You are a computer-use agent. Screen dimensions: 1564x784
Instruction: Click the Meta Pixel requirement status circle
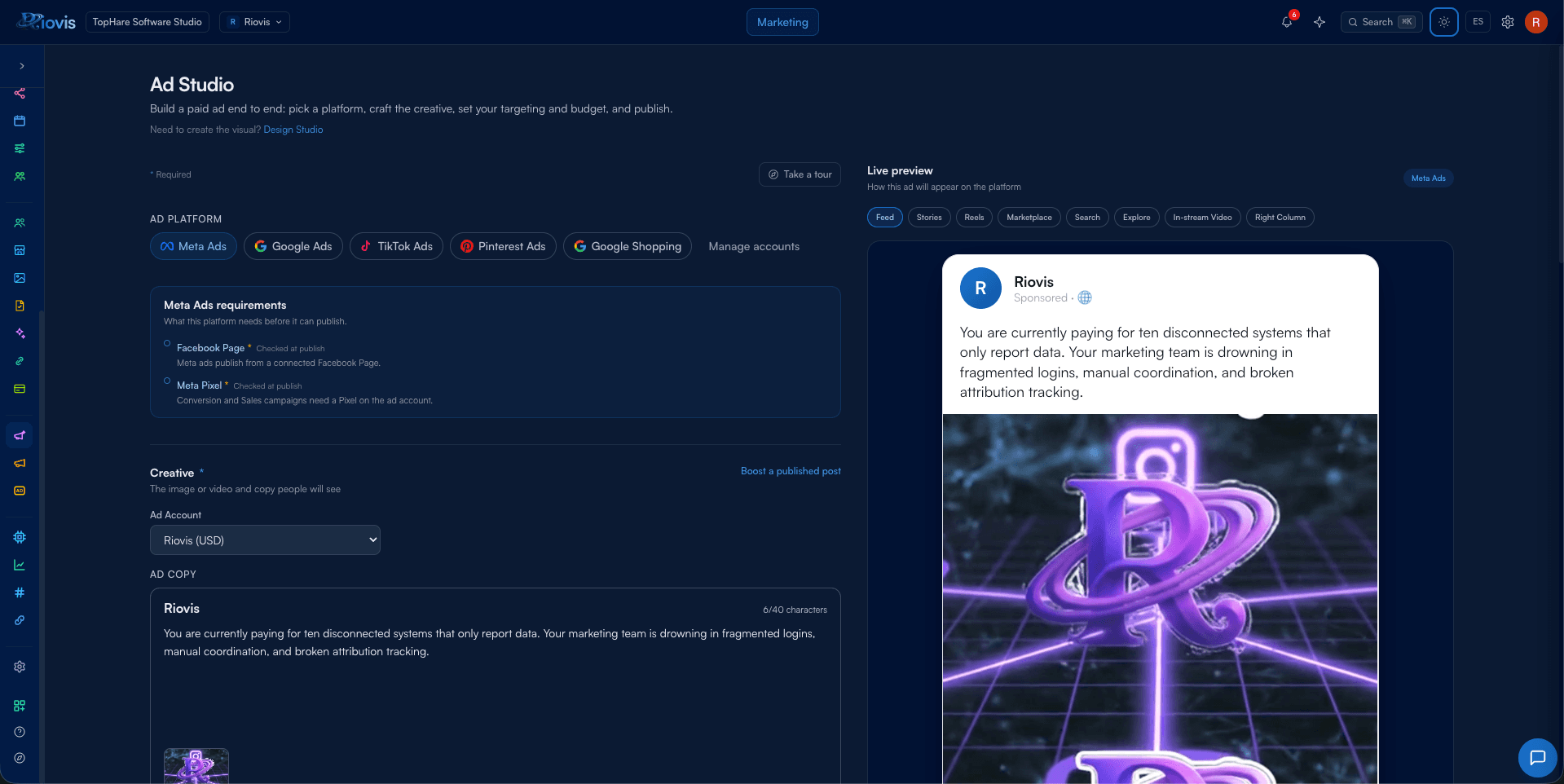pyautogui.click(x=167, y=381)
